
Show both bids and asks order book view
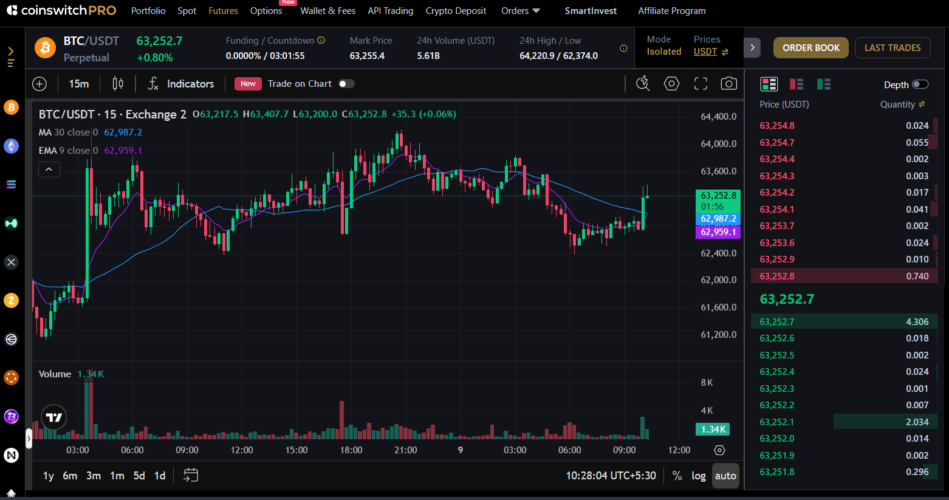pos(769,84)
